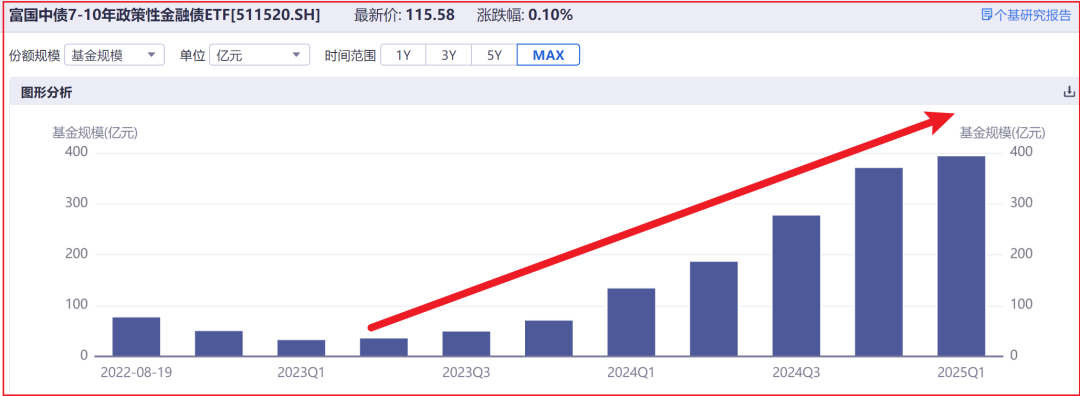Screen dimensions: 1080x396
Task: Select the 1Y time range
Action: click(x=403, y=55)
